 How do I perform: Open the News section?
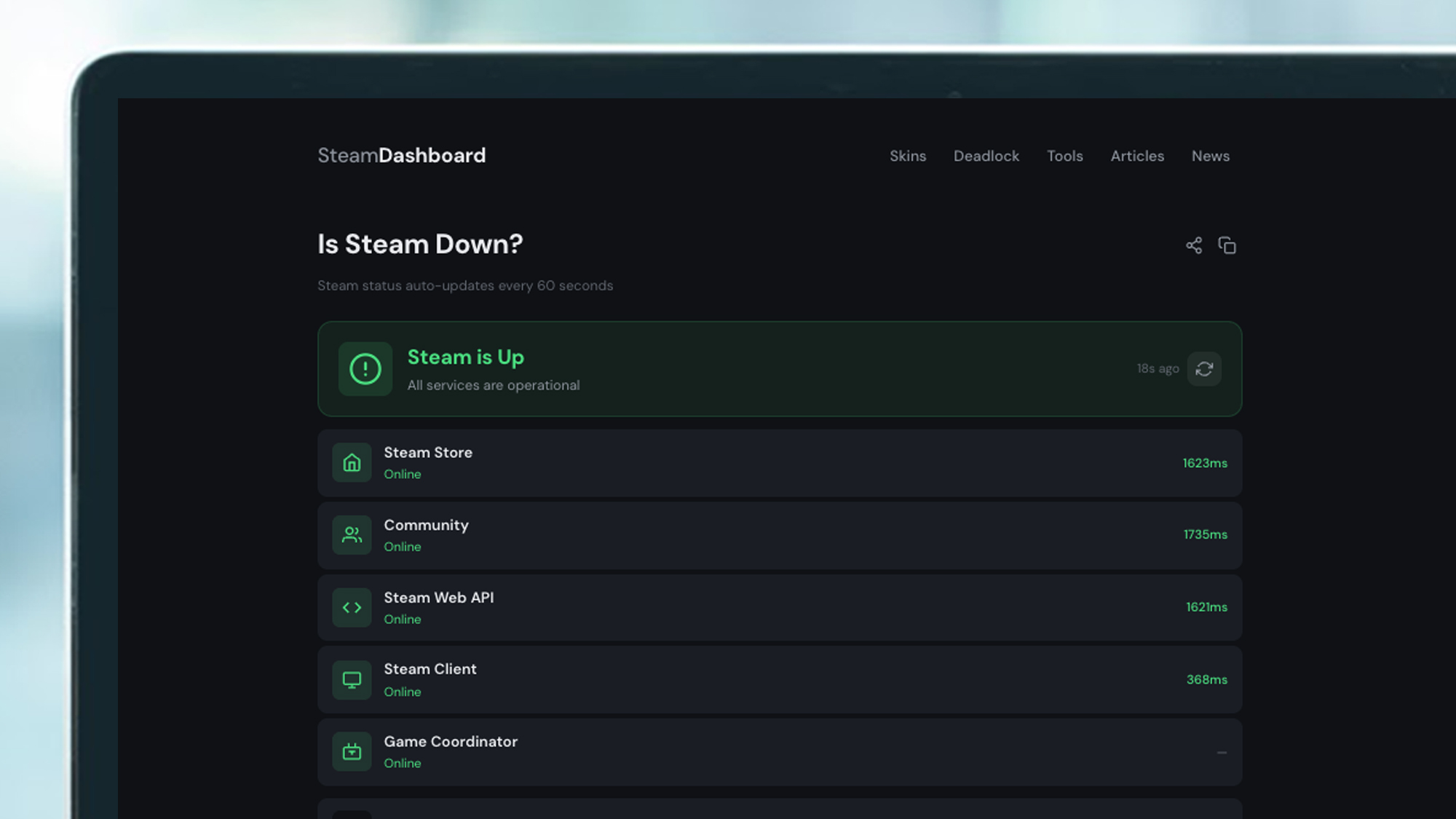tap(1210, 156)
